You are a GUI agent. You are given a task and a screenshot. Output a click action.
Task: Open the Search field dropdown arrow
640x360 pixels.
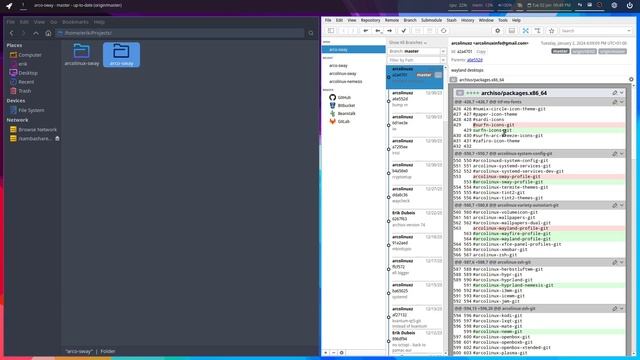[x=629, y=31]
